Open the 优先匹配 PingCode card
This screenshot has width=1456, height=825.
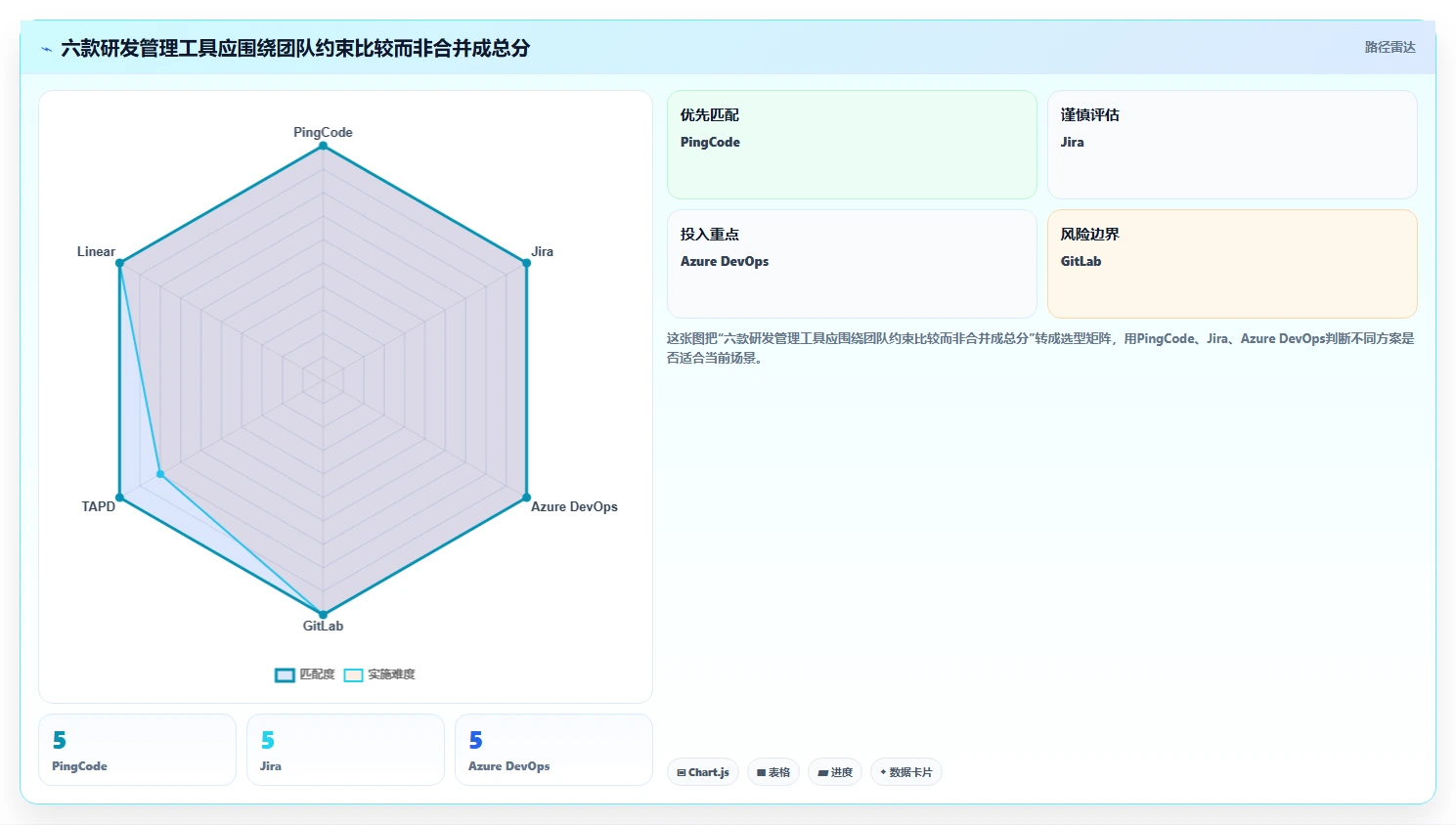click(852, 145)
